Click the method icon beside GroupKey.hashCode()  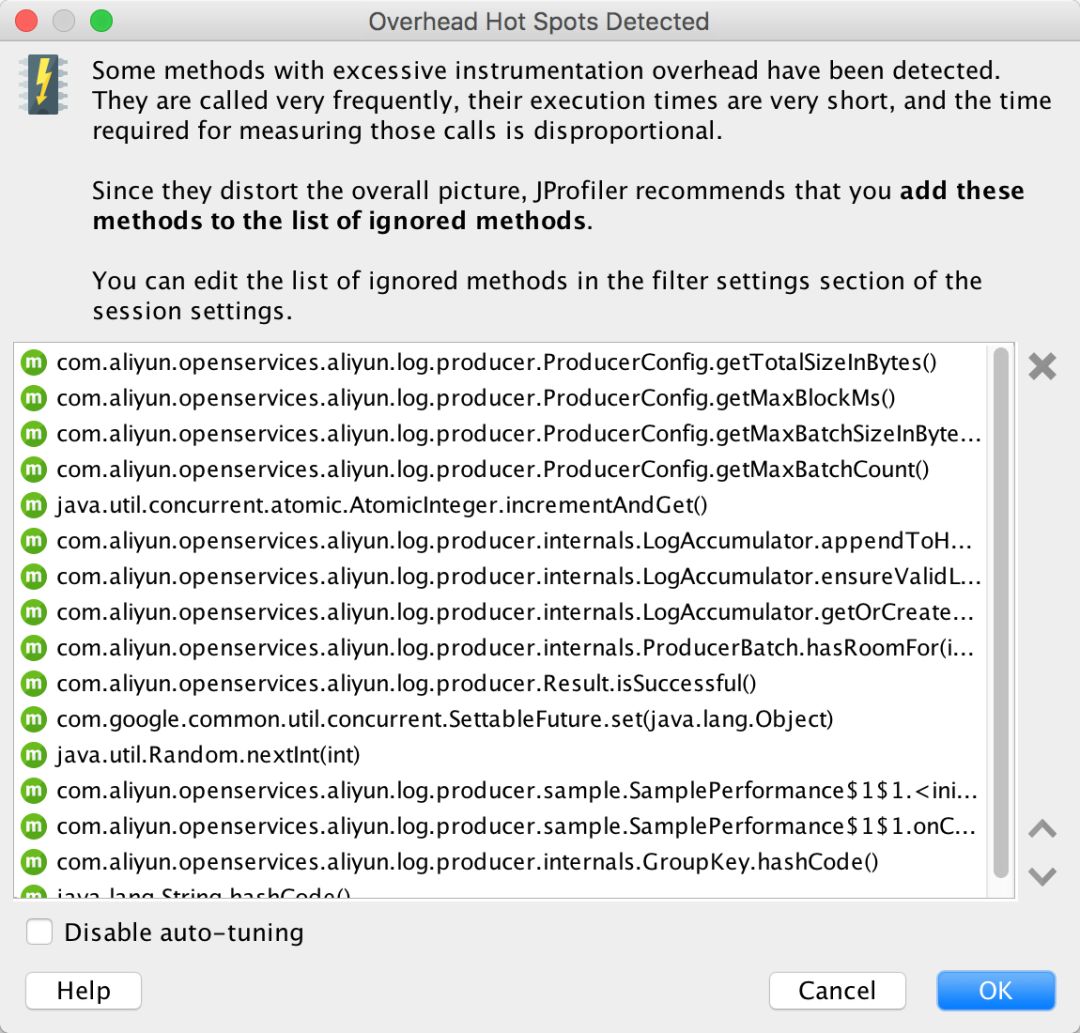point(35,861)
